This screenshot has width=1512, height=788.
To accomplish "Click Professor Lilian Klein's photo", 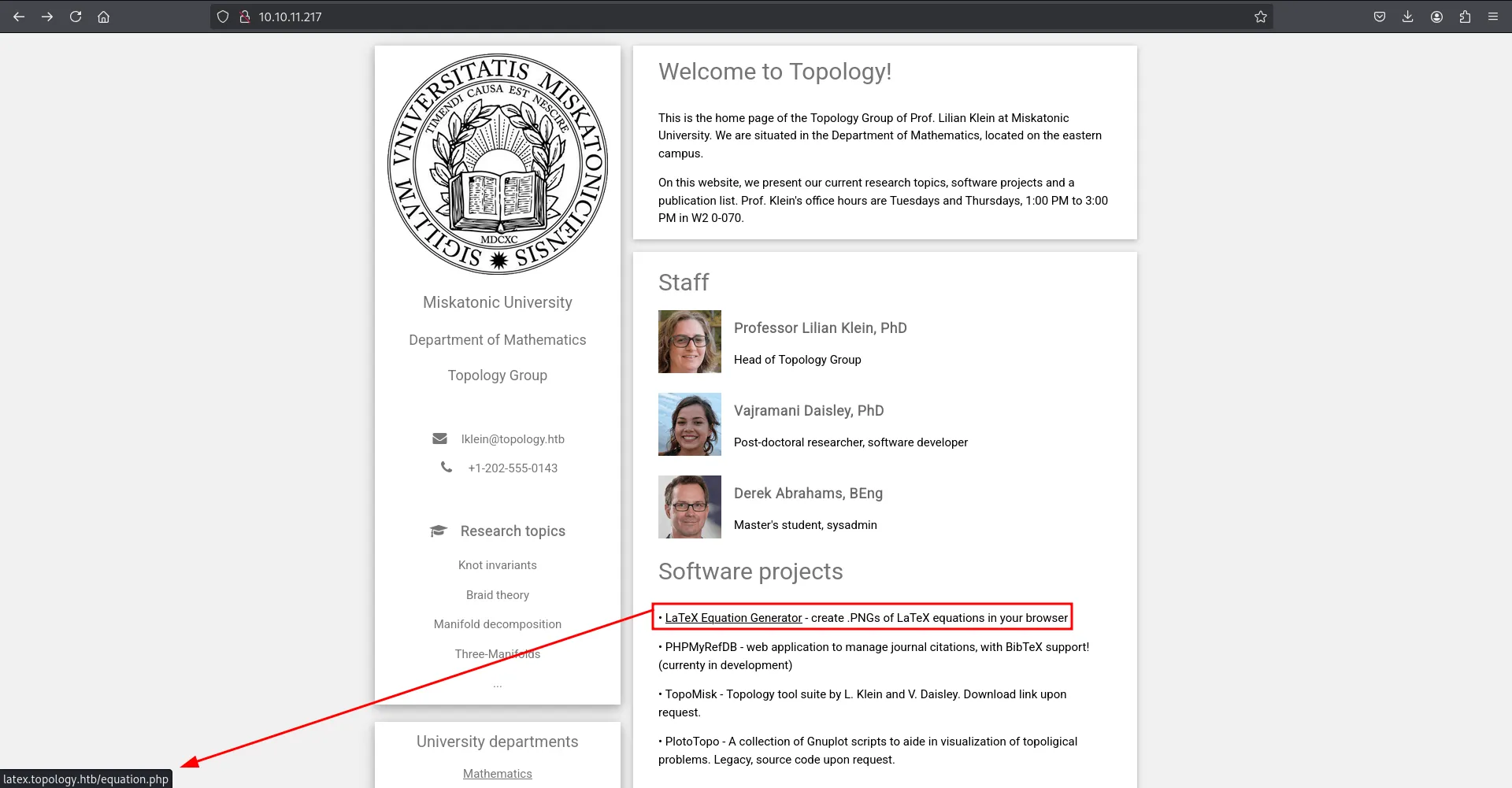I will 690,342.
